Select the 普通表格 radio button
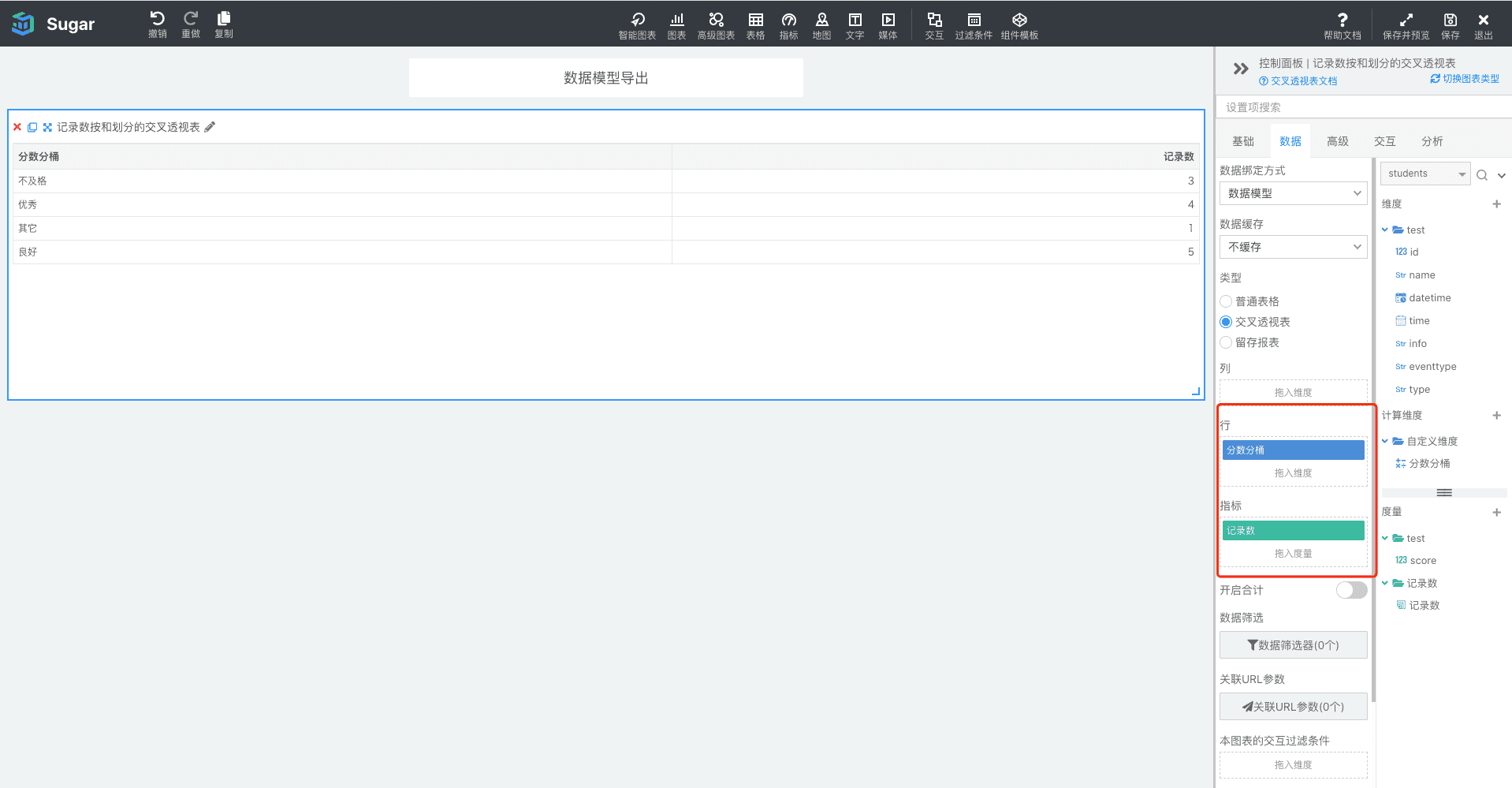The image size is (1512, 788). pos(1226,301)
